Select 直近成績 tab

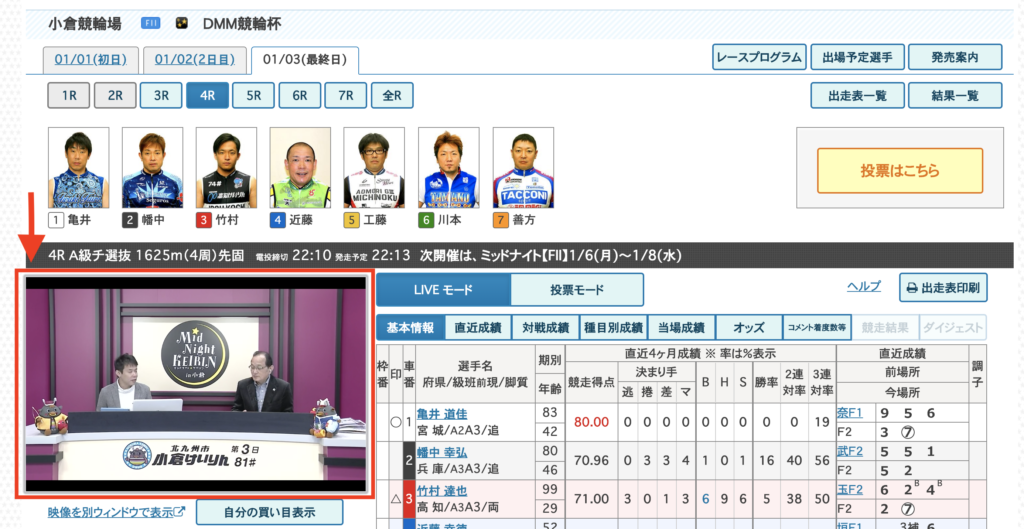pyautogui.click(x=477, y=328)
